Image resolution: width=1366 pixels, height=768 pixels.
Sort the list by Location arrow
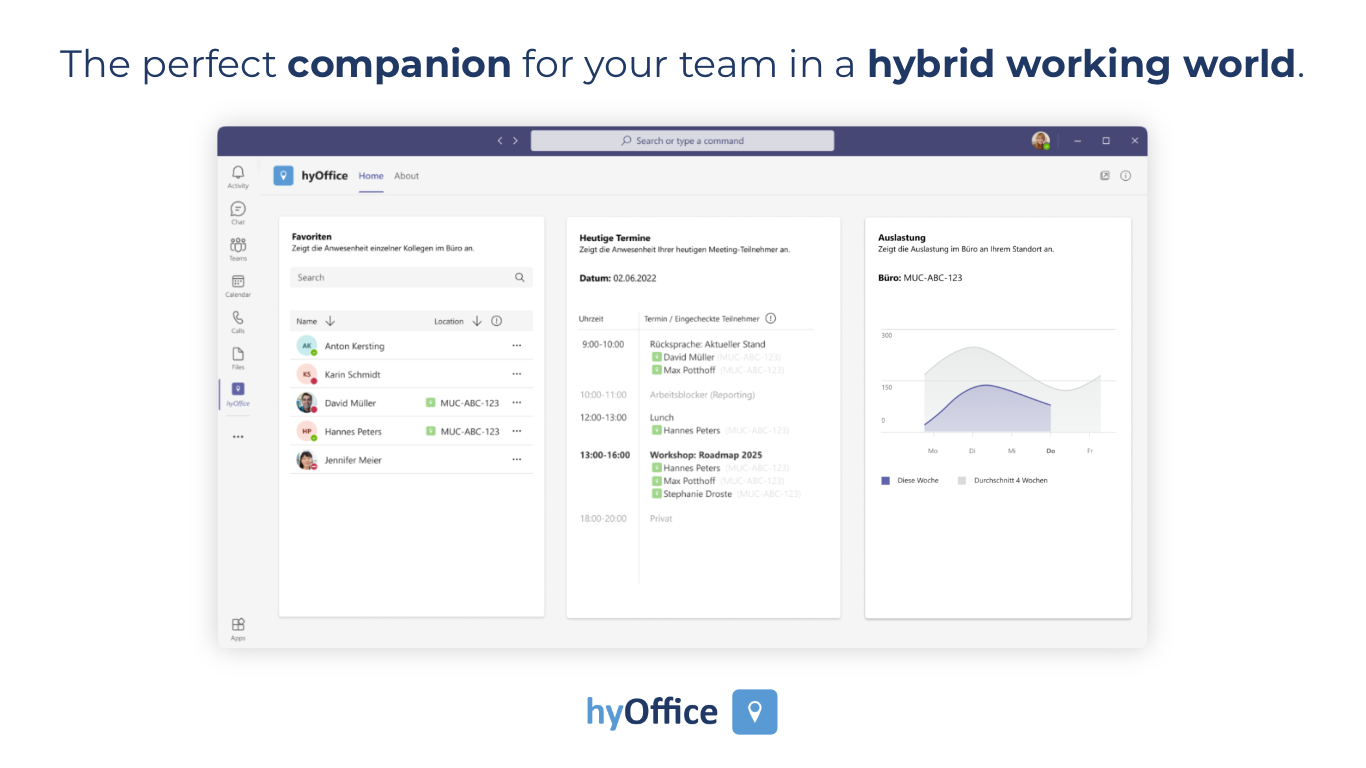pyautogui.click(x=477, y=321)
